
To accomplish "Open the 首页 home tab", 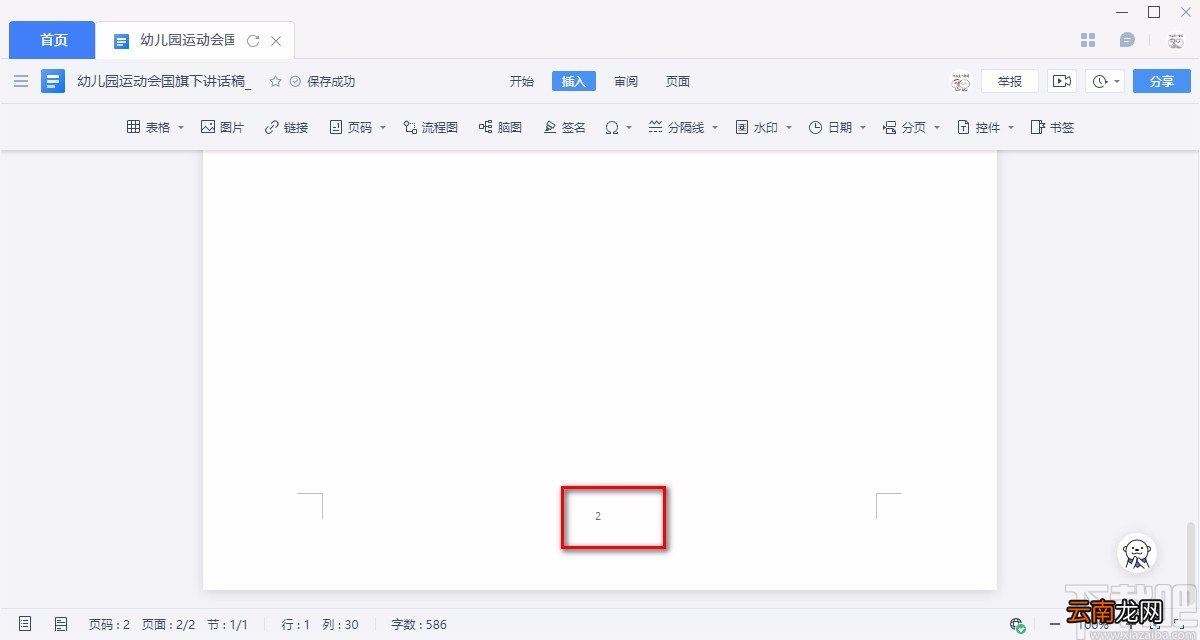I will (x=53, y=40).
